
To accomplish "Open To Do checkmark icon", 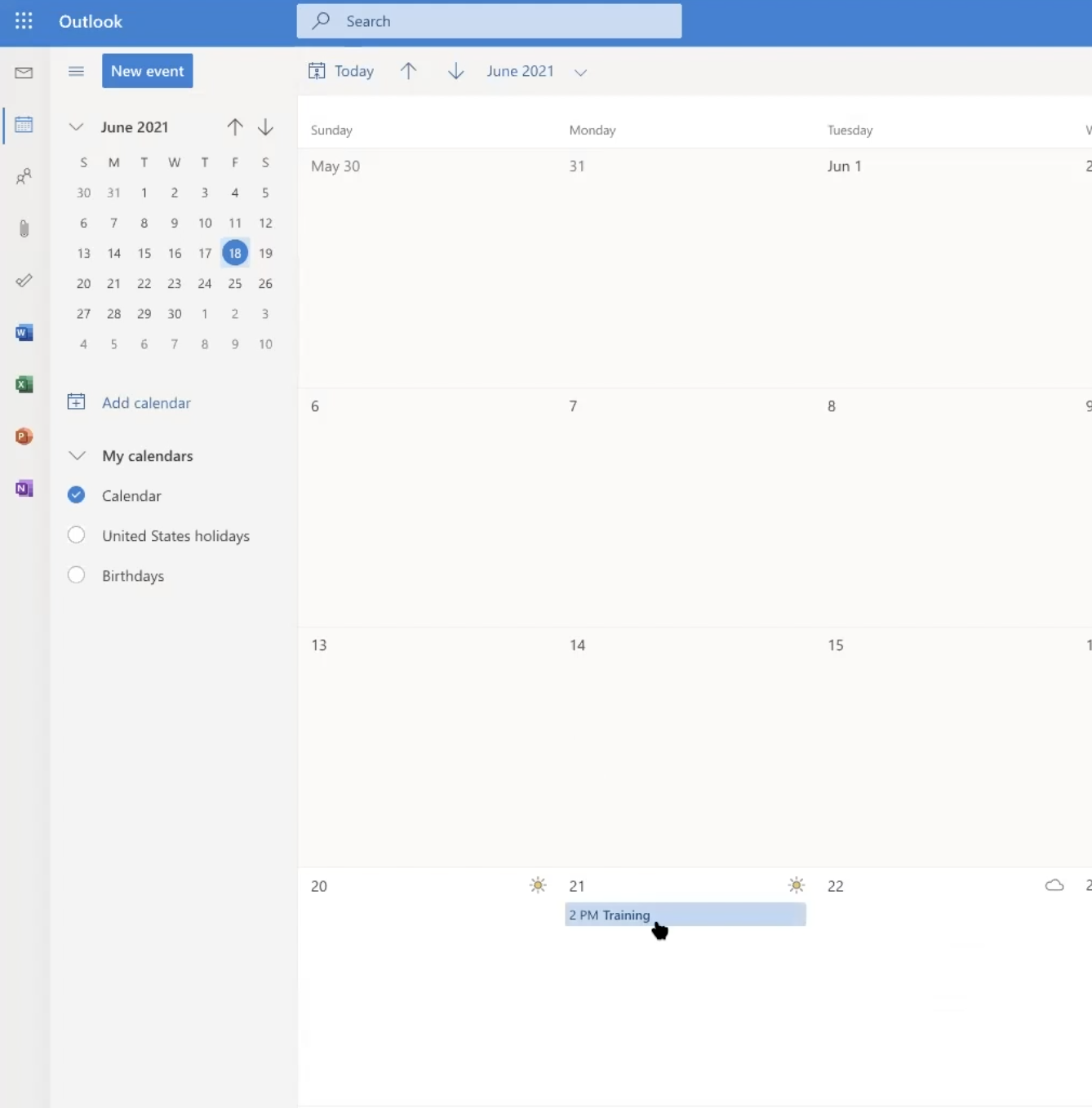I will [24, 281].
